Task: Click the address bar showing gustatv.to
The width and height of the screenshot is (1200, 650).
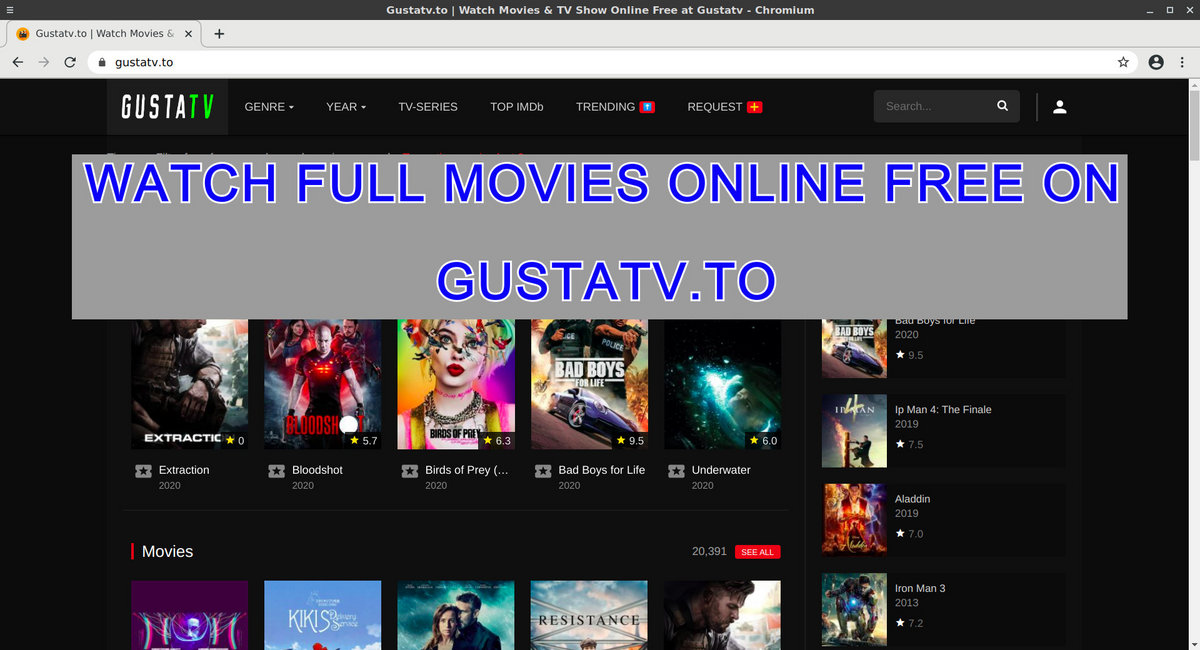Action: (610, 62)
